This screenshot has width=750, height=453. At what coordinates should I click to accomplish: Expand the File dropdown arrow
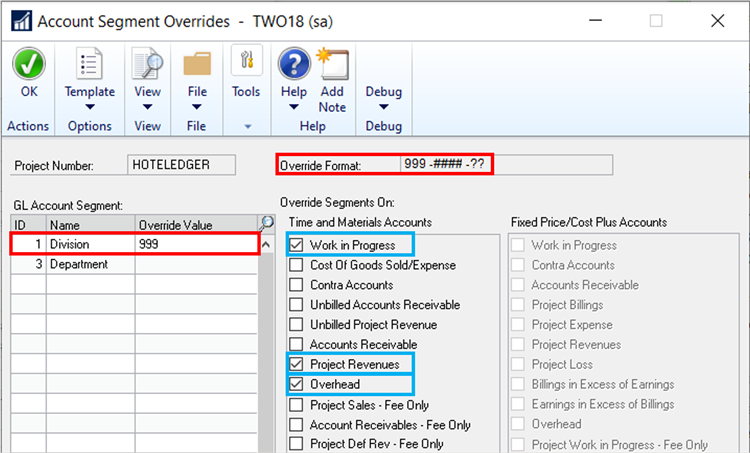click(x=197, y=107)
